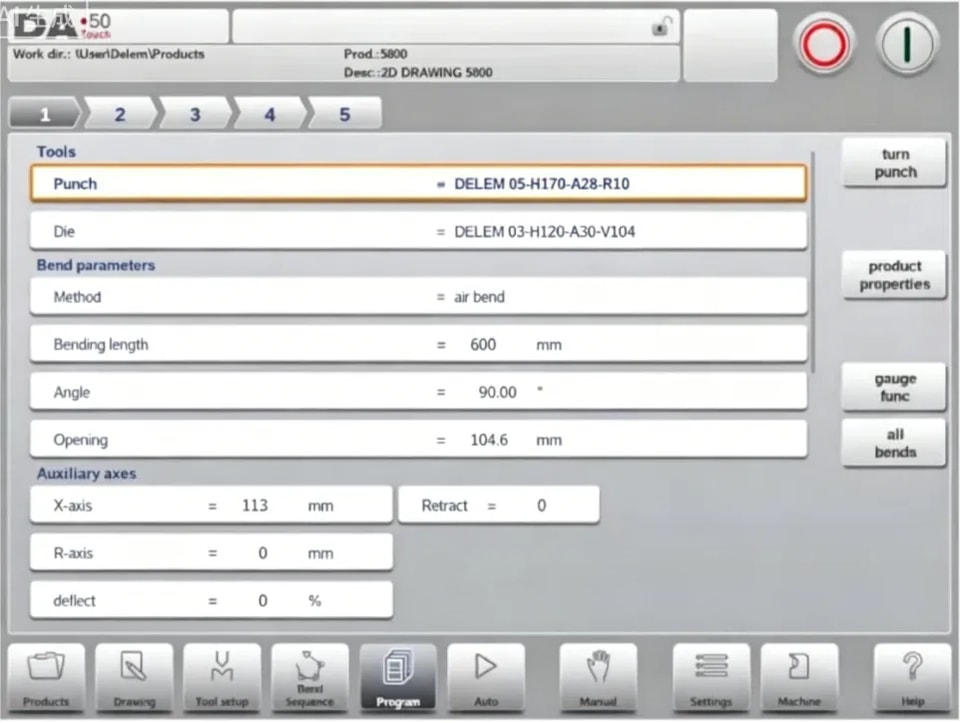The height and width of the screenshot is (723, 960).
Task: Switch to Manual mode
Action: (598, 678)
